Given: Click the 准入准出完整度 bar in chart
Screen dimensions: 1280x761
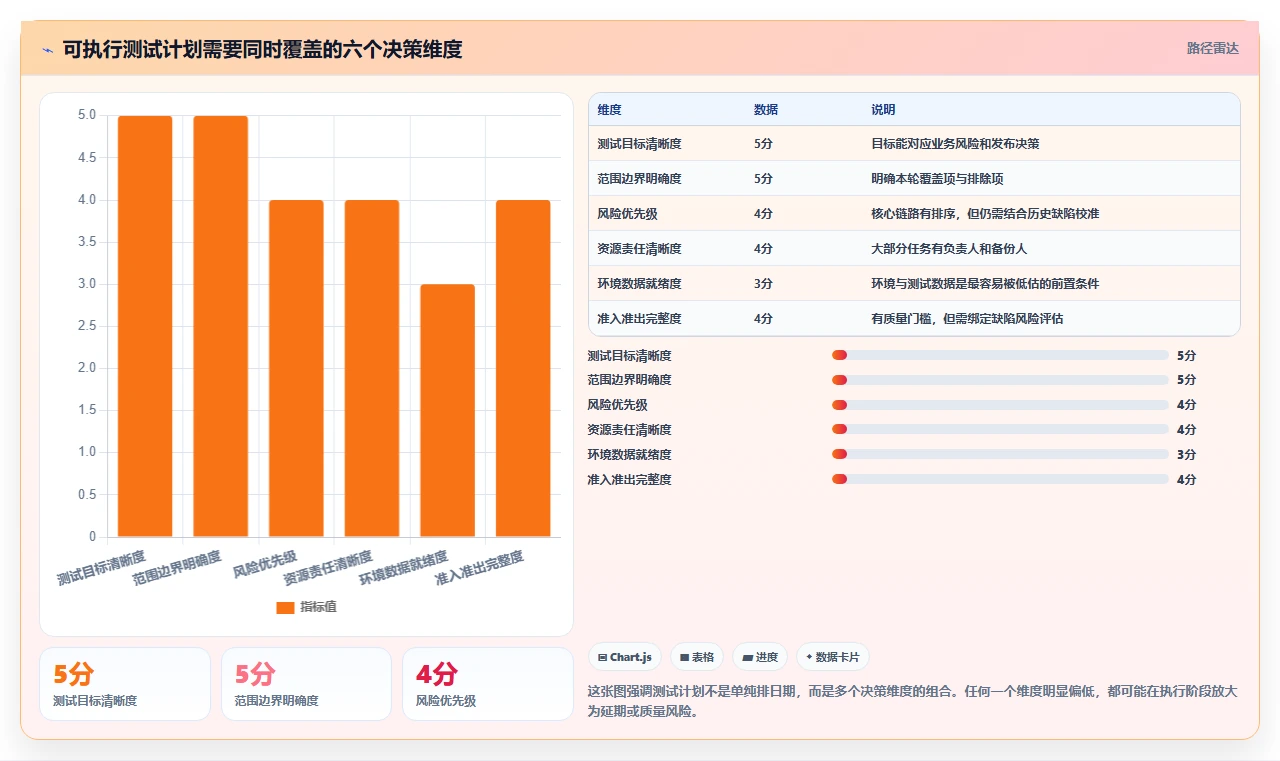Looking at the screenshot, I should 523,368.
